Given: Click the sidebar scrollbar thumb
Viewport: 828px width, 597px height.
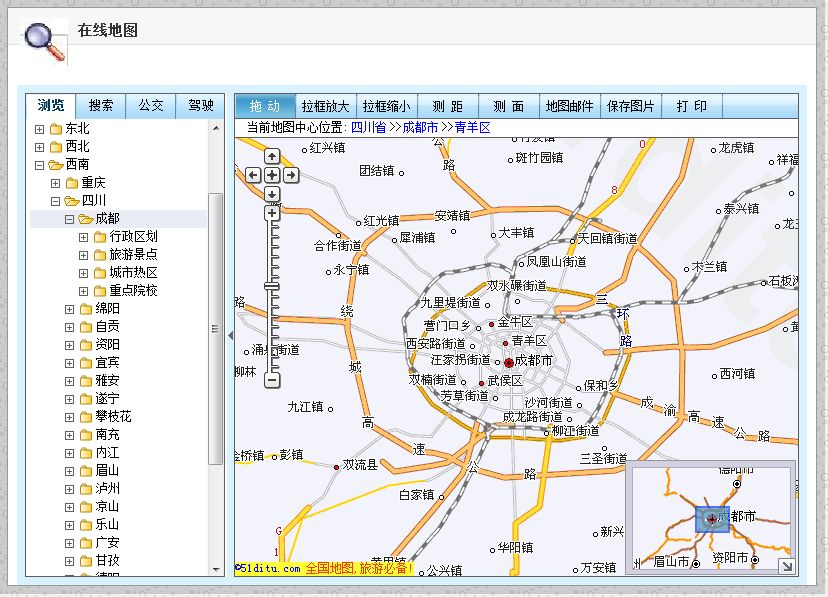Looking at the screenshot, I should (x=215, y=329).
